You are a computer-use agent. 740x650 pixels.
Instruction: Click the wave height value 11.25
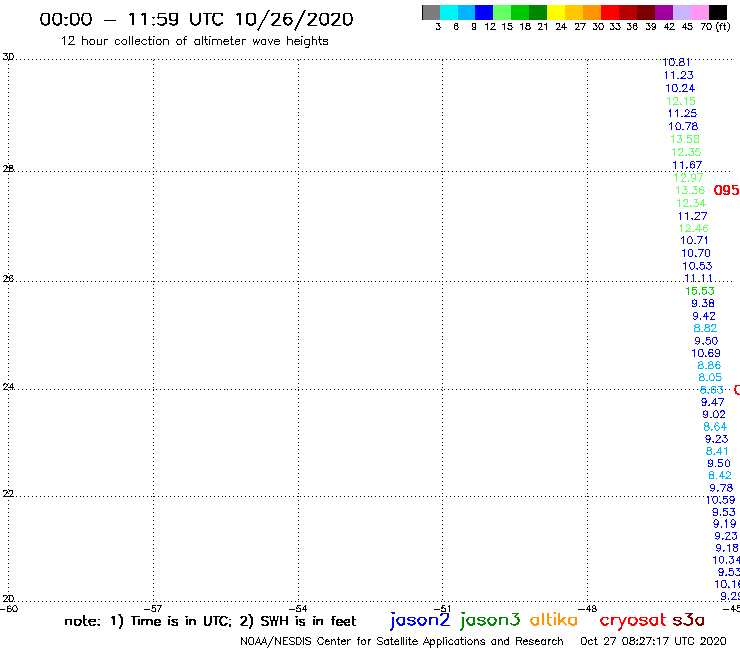(x=682, y=113)
